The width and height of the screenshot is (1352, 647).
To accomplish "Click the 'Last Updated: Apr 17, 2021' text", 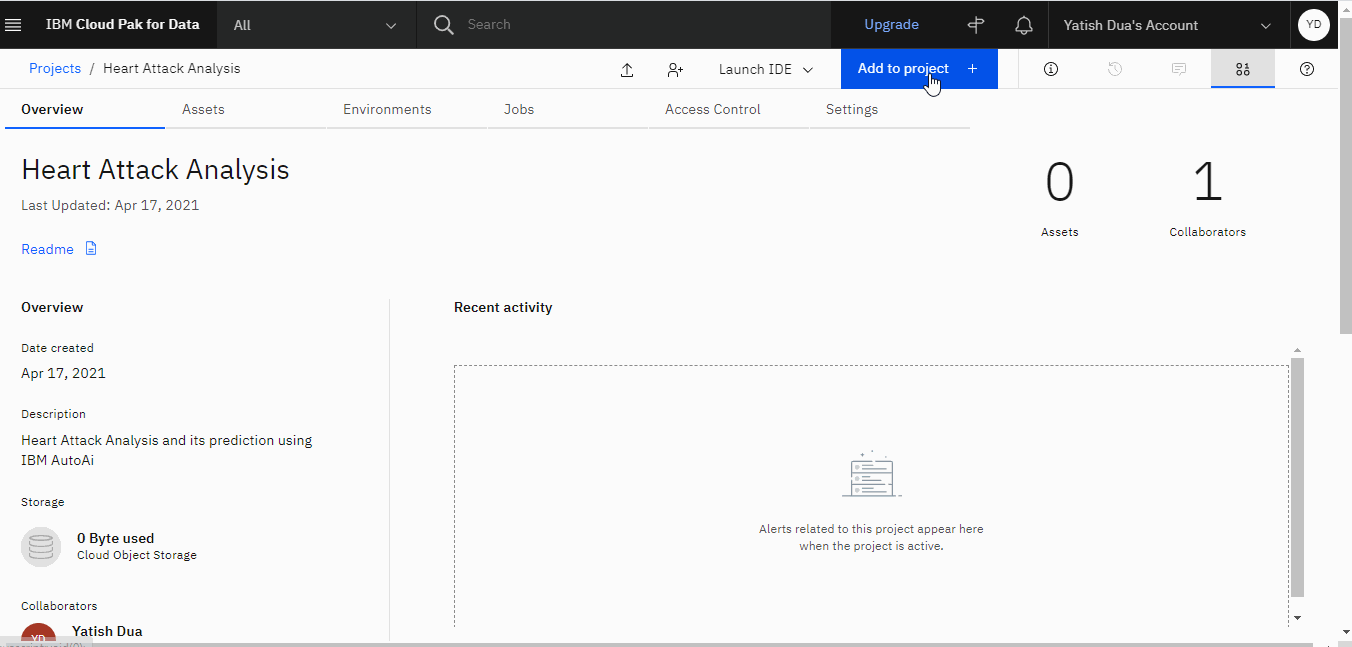I will click(110, 205).
